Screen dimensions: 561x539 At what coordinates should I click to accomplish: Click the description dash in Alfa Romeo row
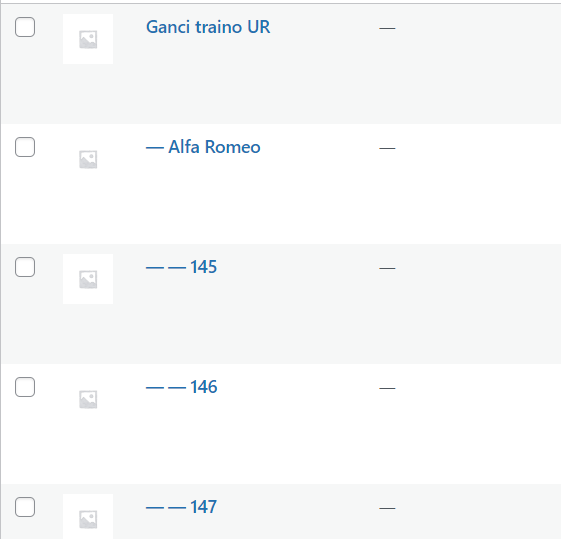point(387,148)
